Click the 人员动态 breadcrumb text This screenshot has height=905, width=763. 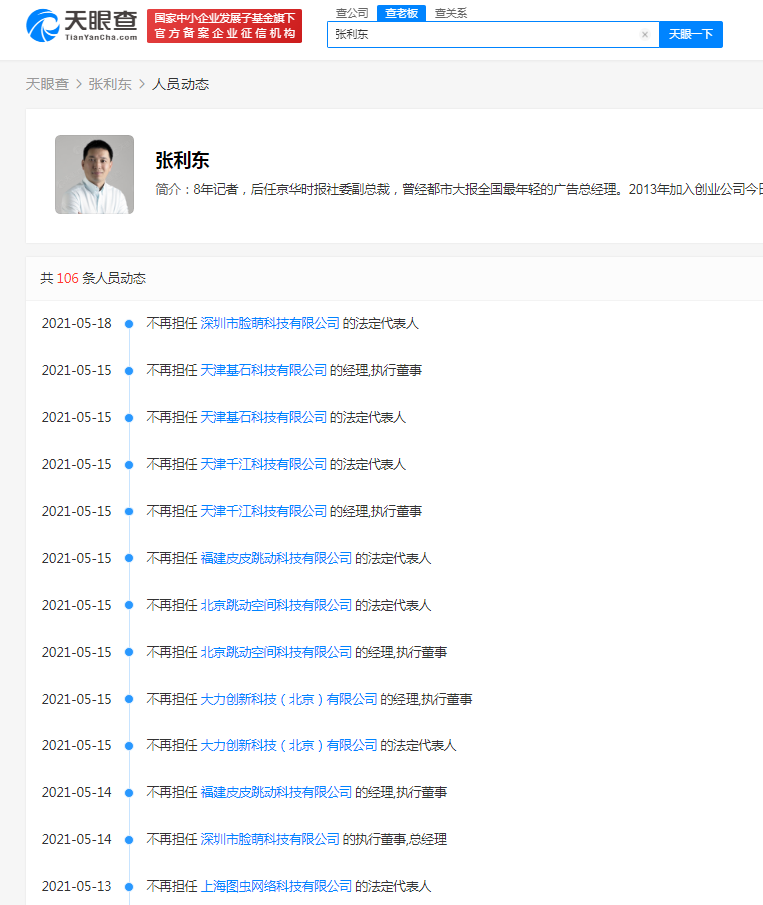(181, 84)
